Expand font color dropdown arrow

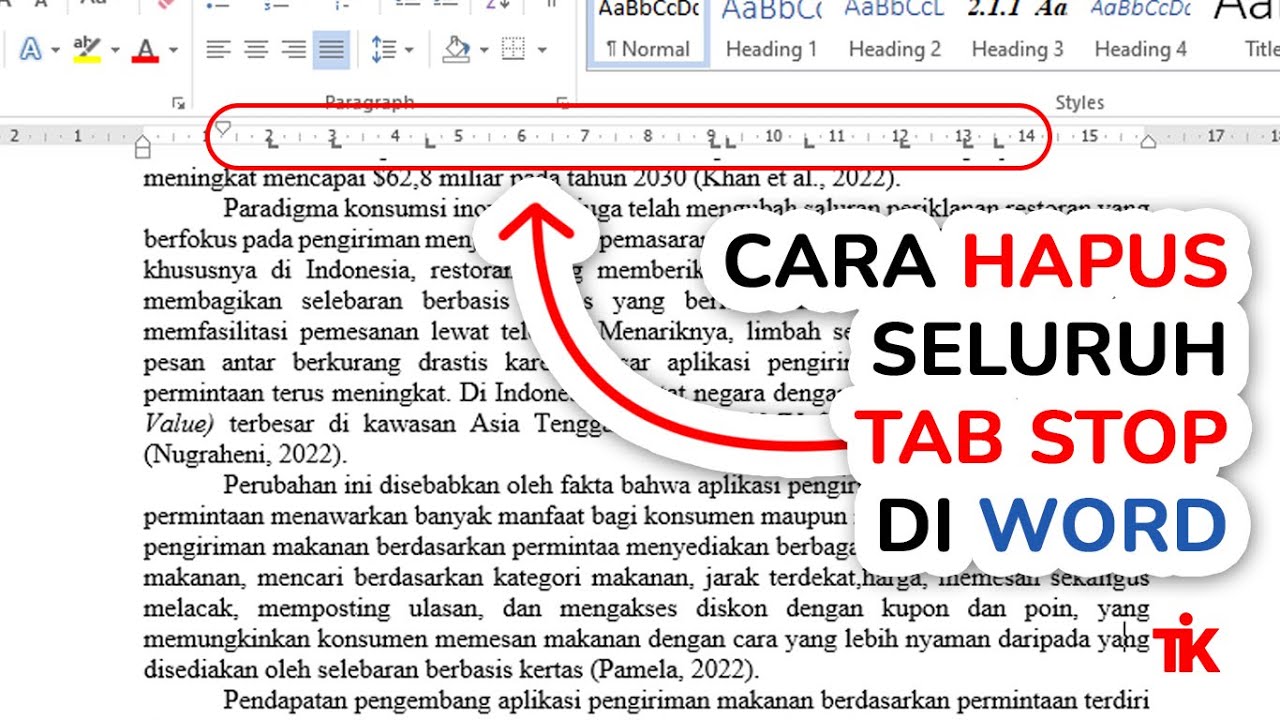click(x=172, y=49)
